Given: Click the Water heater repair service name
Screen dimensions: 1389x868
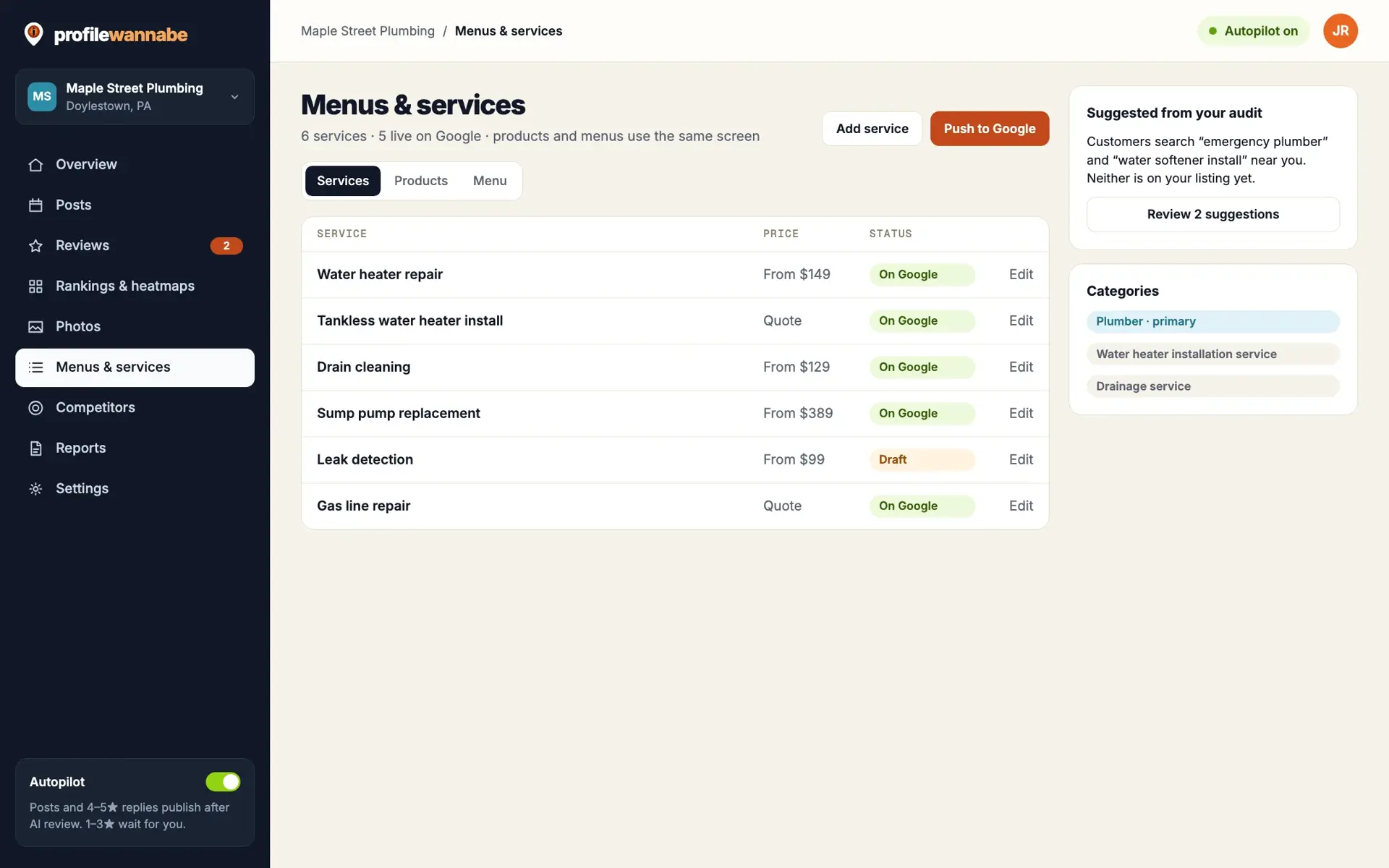Looking at the screenshot, I should click(380, 275).
